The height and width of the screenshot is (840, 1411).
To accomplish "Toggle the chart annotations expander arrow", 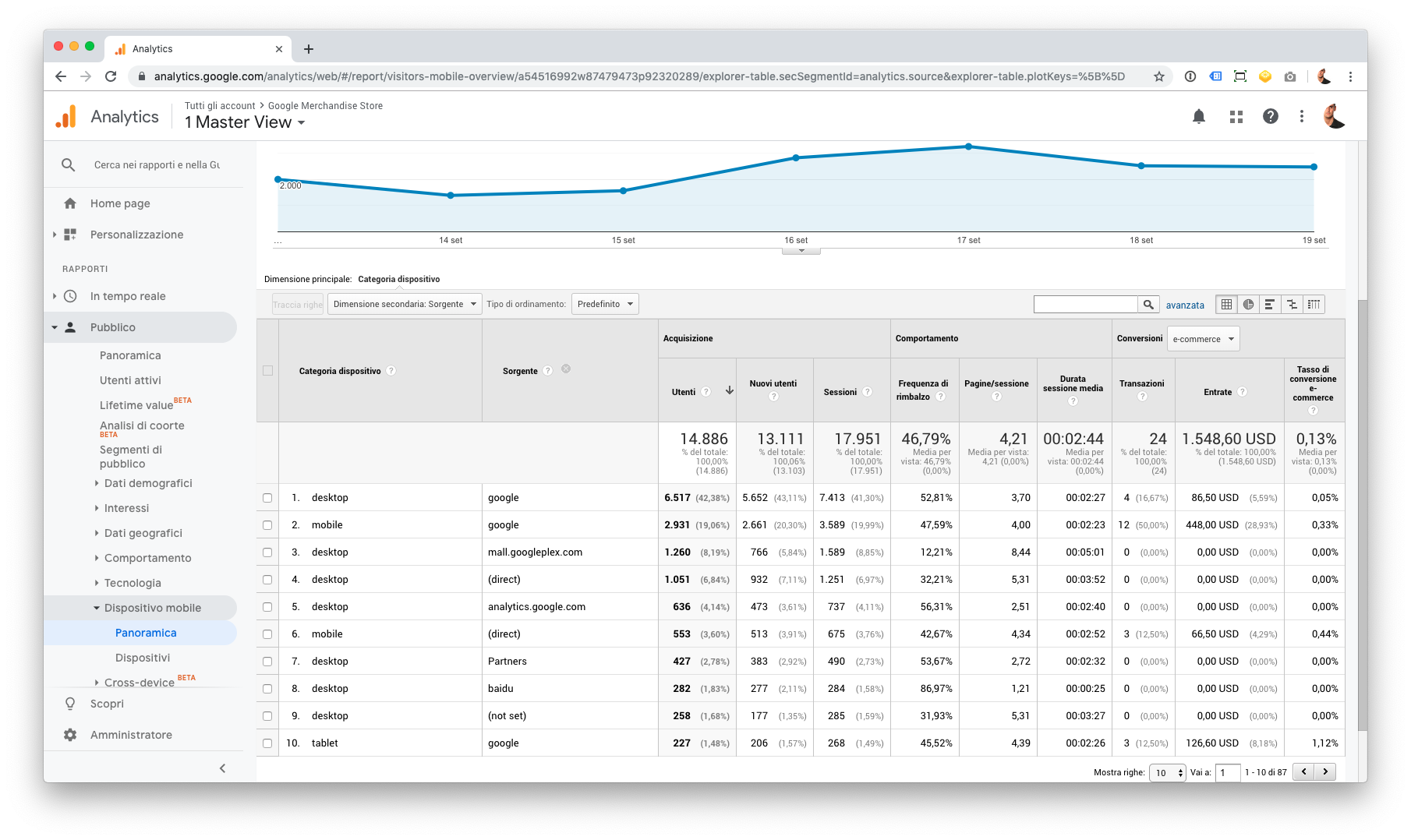I will coord(801,251).
